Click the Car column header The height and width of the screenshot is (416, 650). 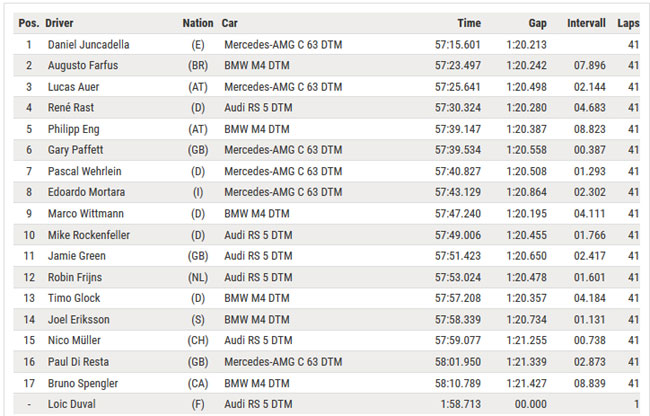[x=230, y=23]
